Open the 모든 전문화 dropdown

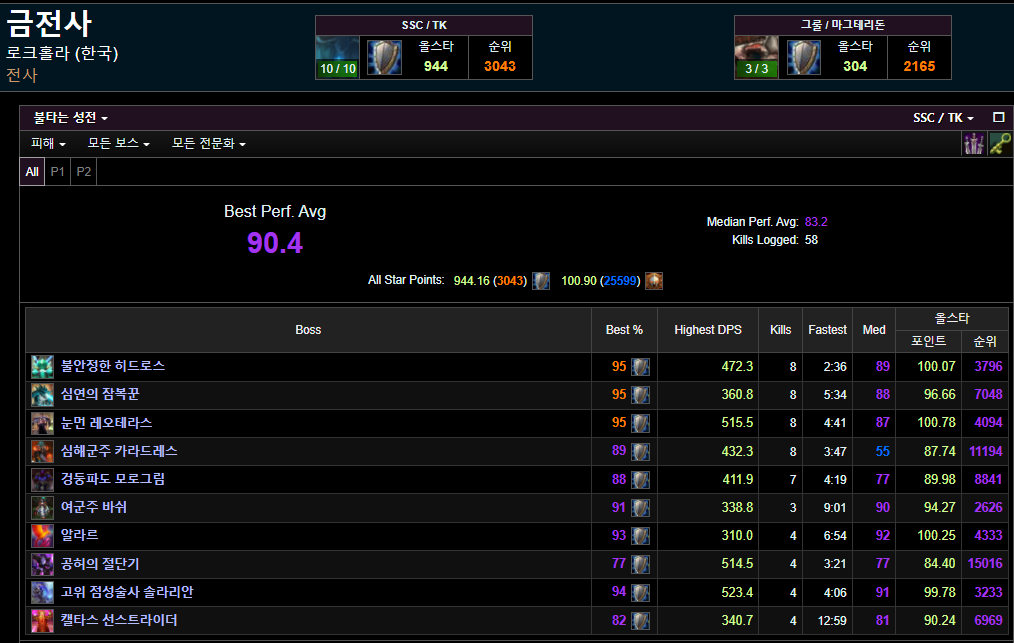[208, 144]
